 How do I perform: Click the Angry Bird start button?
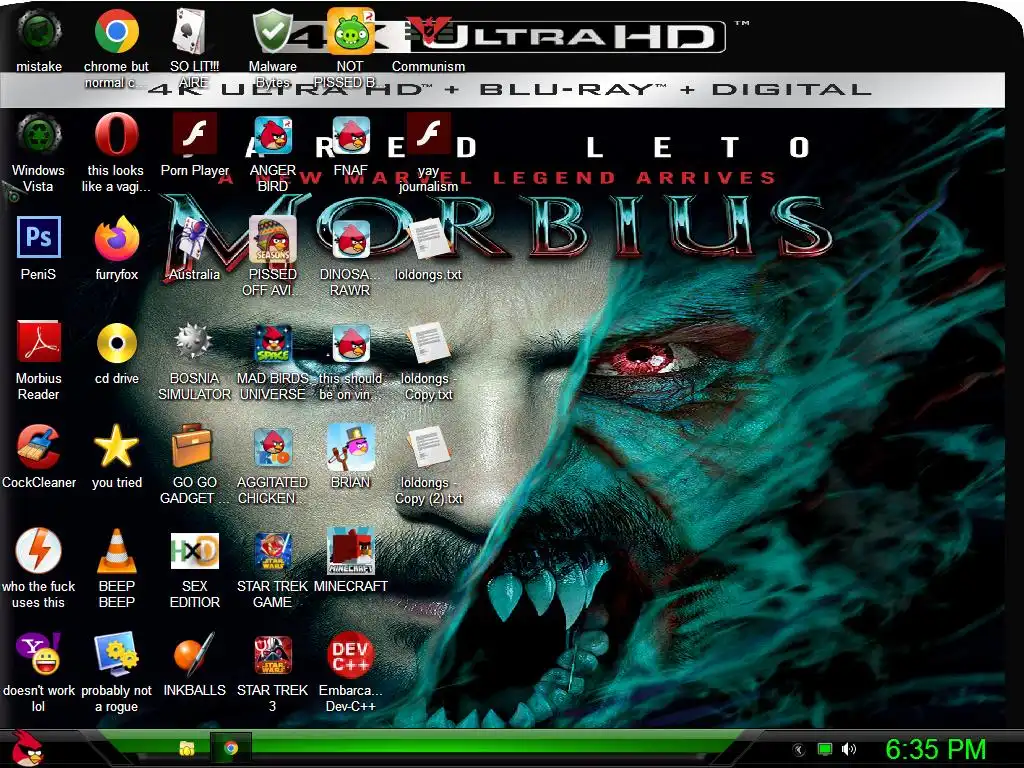tap(27, 748)
